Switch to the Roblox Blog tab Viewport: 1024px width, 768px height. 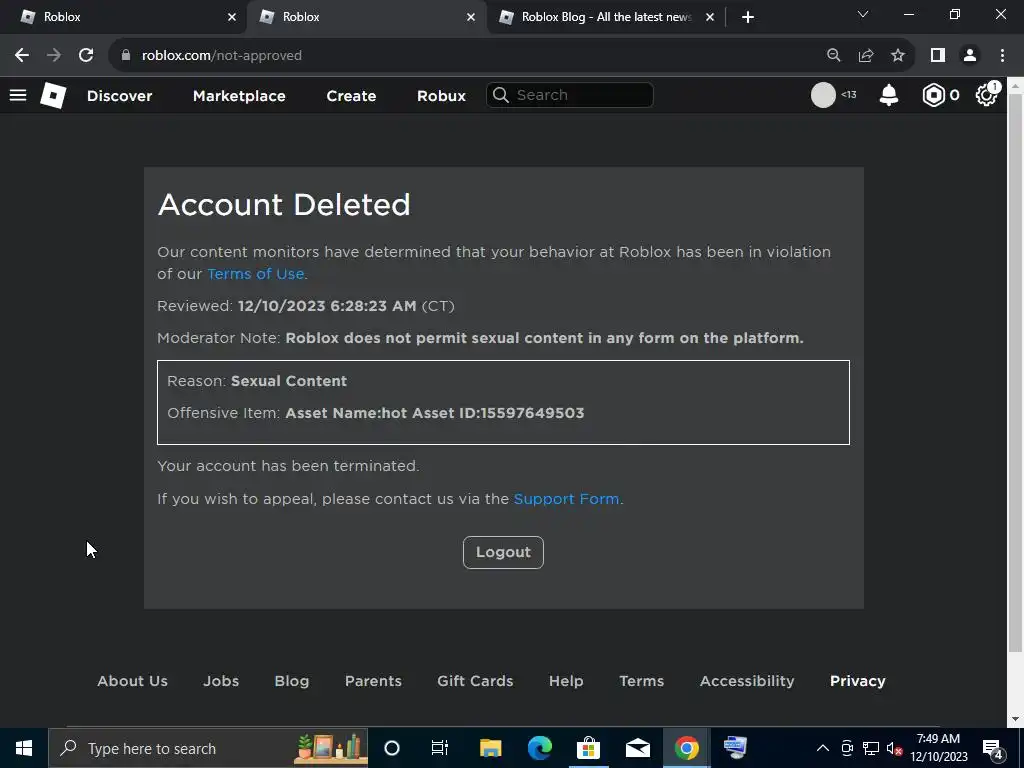click(x=604, y=17)
